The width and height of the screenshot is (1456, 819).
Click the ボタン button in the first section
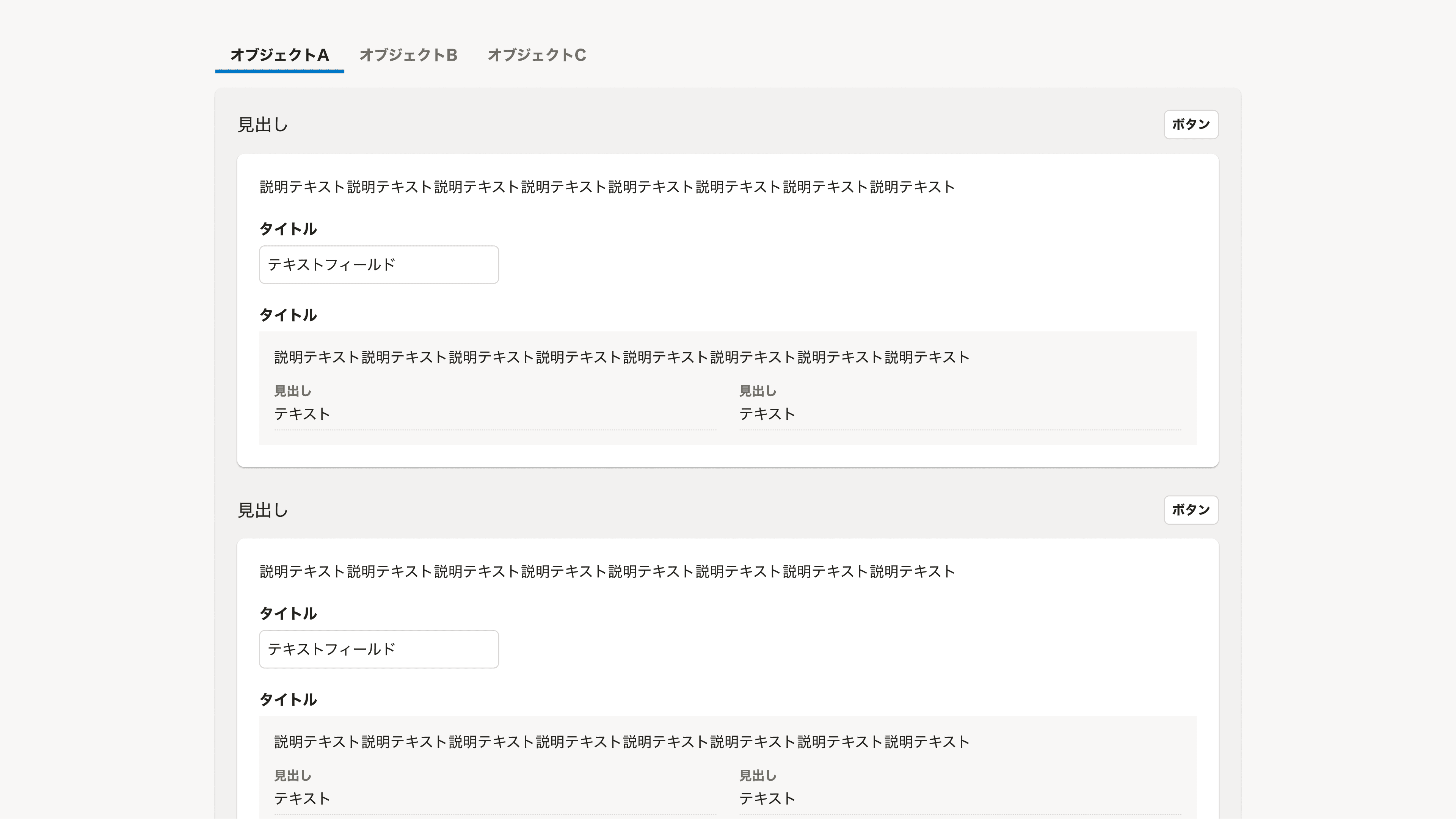(x=1191, y=124)
